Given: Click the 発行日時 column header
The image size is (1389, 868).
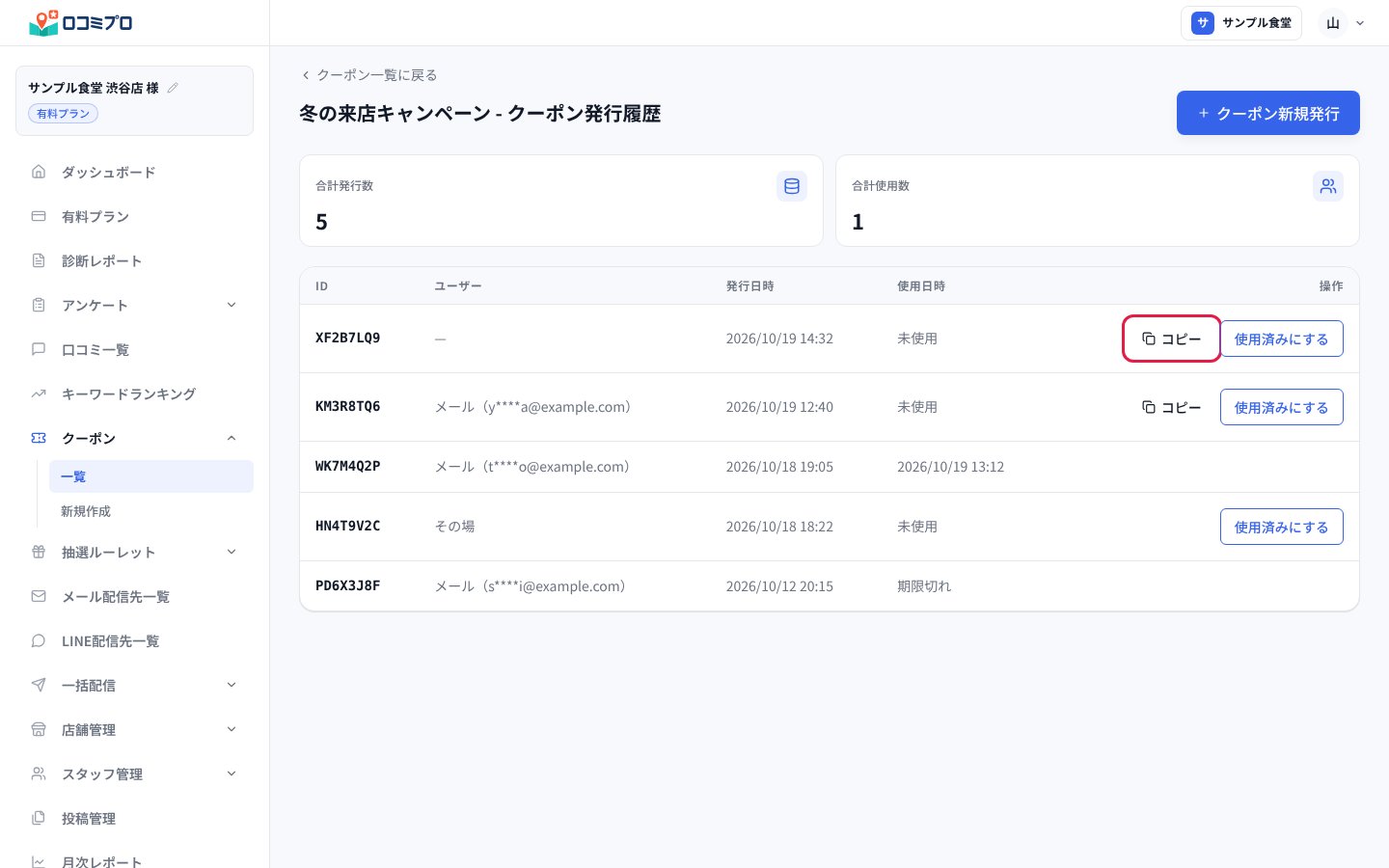Looking at the screenshot, I should click(x=749, y=286).
